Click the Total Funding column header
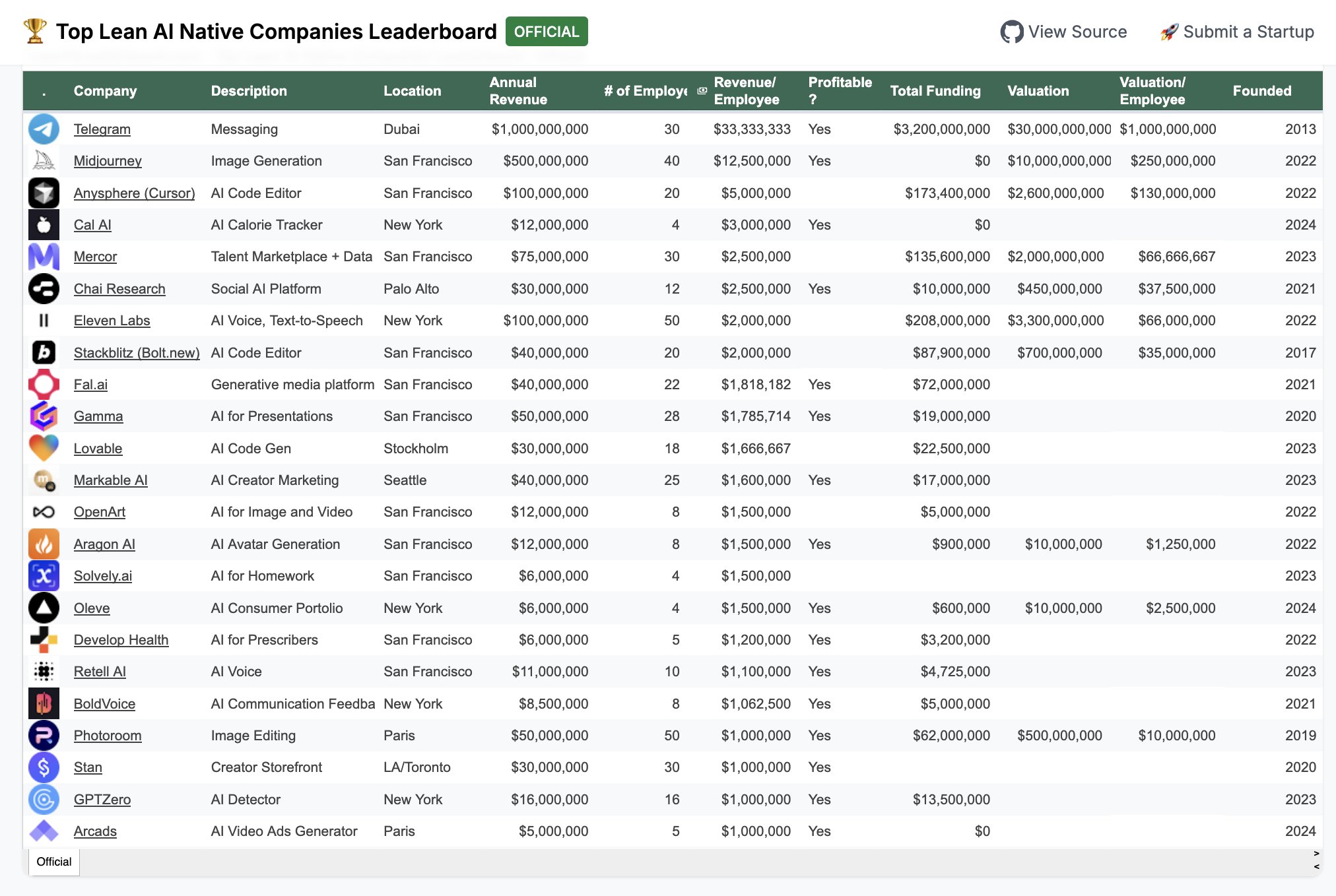The height and width of the screenshot is (896, 1336). pyautogui.click(x=935, y=91)
